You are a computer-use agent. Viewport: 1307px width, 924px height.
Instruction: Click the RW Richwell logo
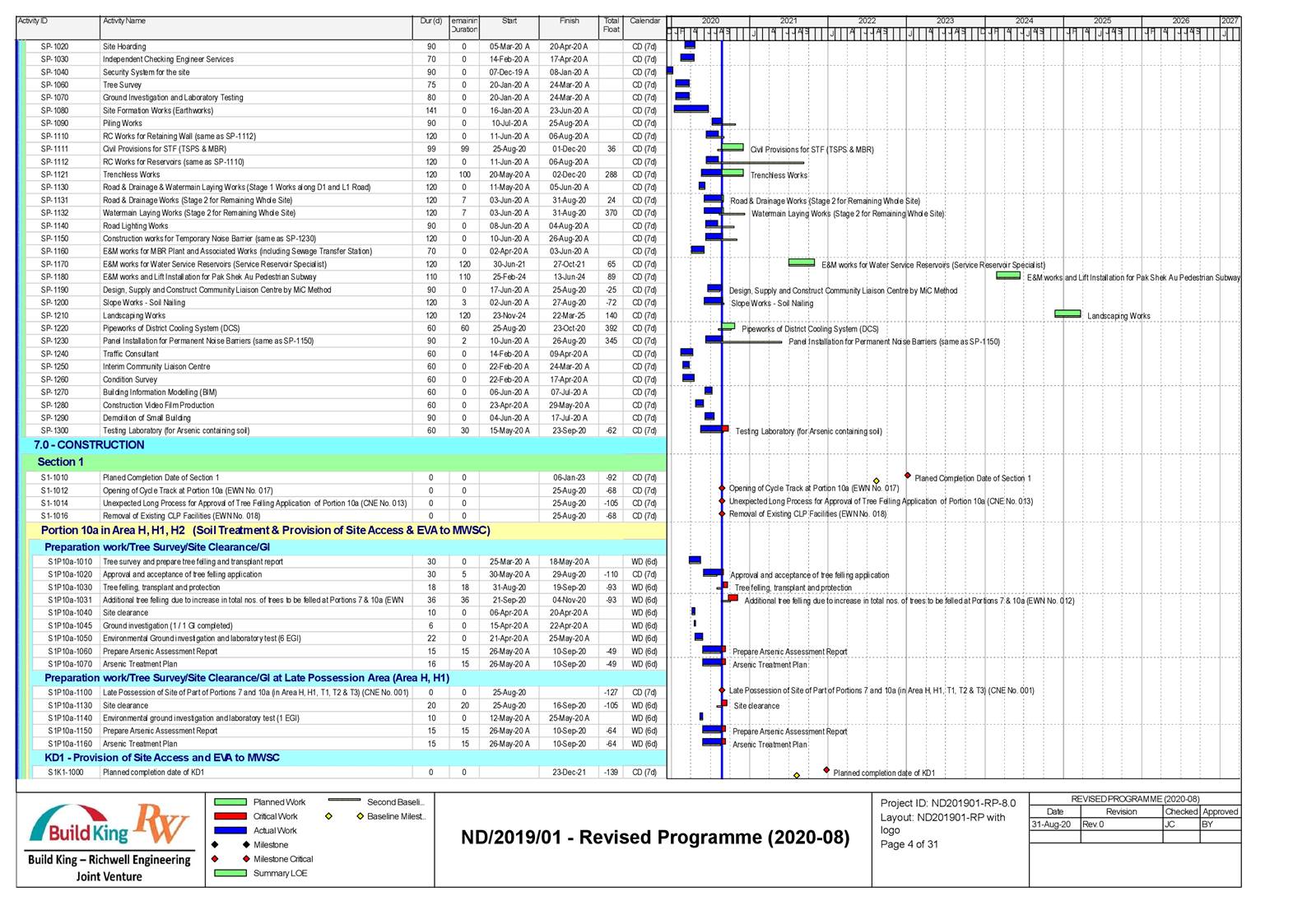[x=161, y=823]
